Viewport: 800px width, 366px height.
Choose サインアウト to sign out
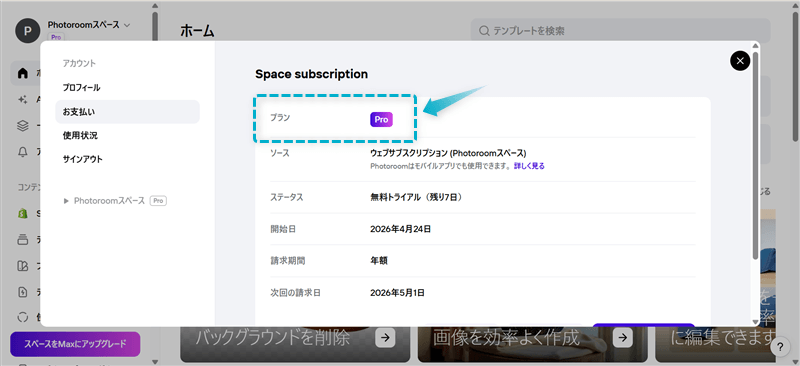click(83, 159)
